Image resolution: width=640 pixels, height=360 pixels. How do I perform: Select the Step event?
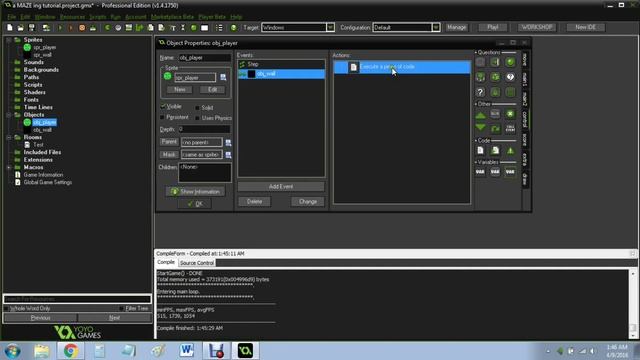pos(281,64)
